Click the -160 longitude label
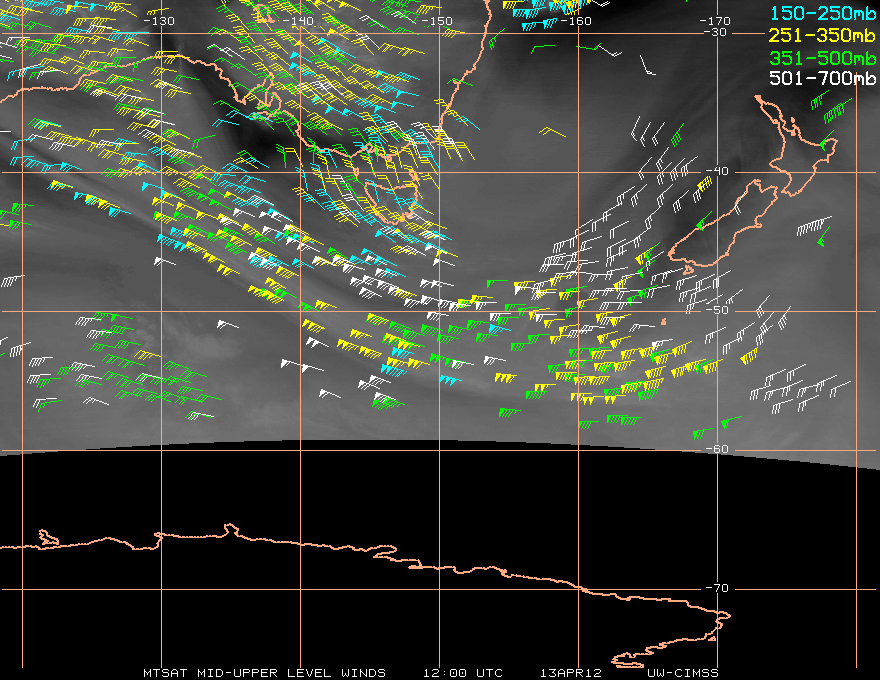The height and width of the screenshot is (680, 880). click(x=576, y=21)
